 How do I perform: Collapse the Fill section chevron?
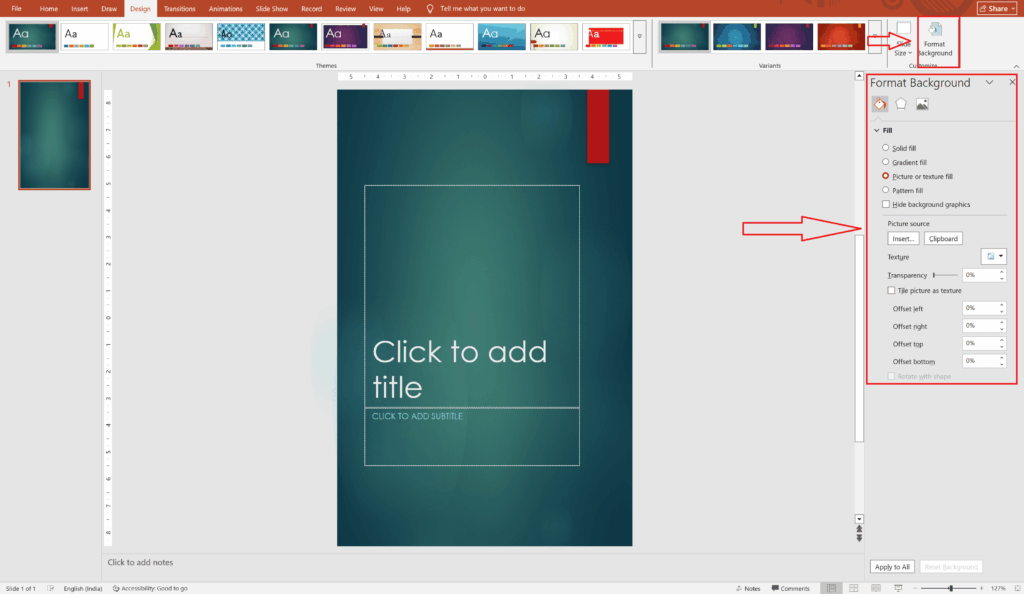pos(877,130)
